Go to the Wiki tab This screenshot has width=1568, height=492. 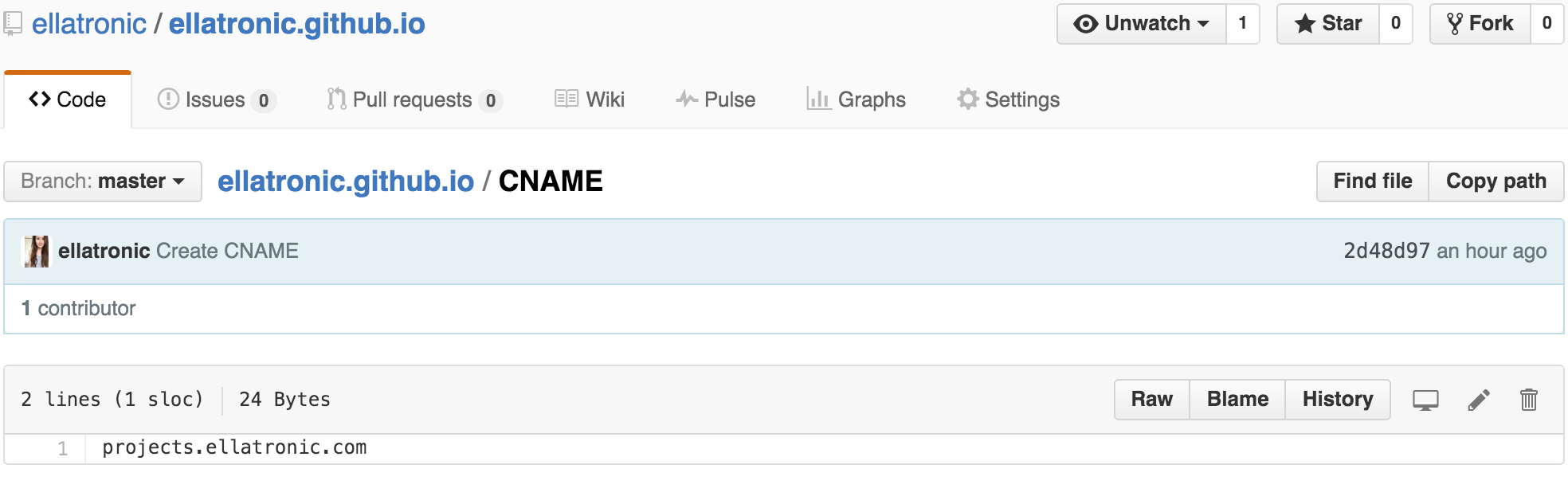pyautogui.click(x=590, y=100)
